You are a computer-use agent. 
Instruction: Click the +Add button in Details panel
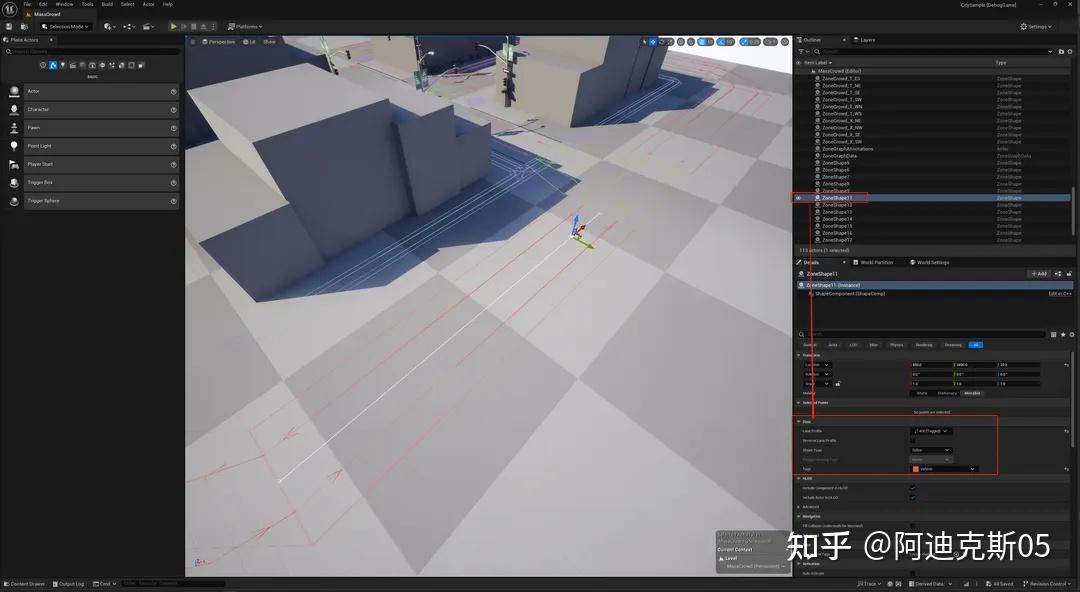coord(1039,273)
